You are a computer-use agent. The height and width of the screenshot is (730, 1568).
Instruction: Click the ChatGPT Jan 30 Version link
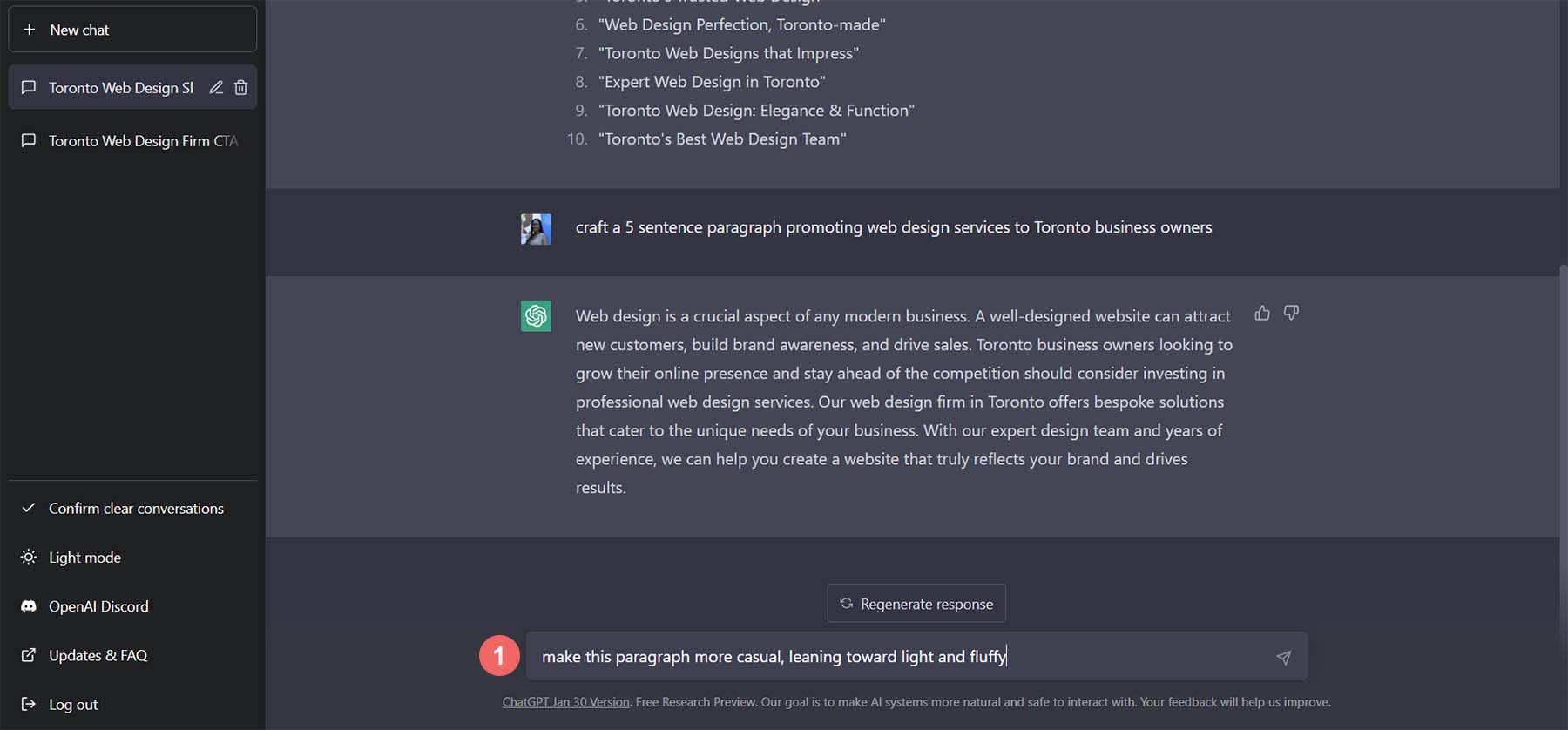(565, 701)
